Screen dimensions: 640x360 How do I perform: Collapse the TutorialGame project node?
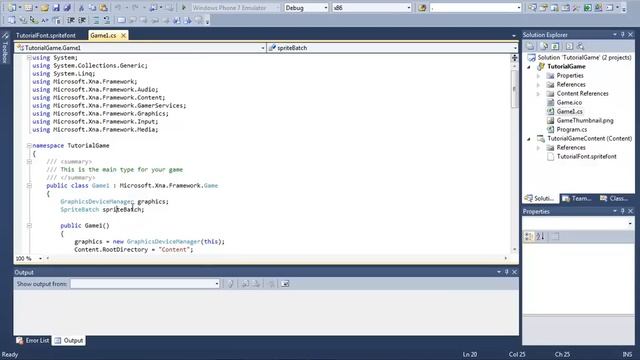(x=529, y=67)
